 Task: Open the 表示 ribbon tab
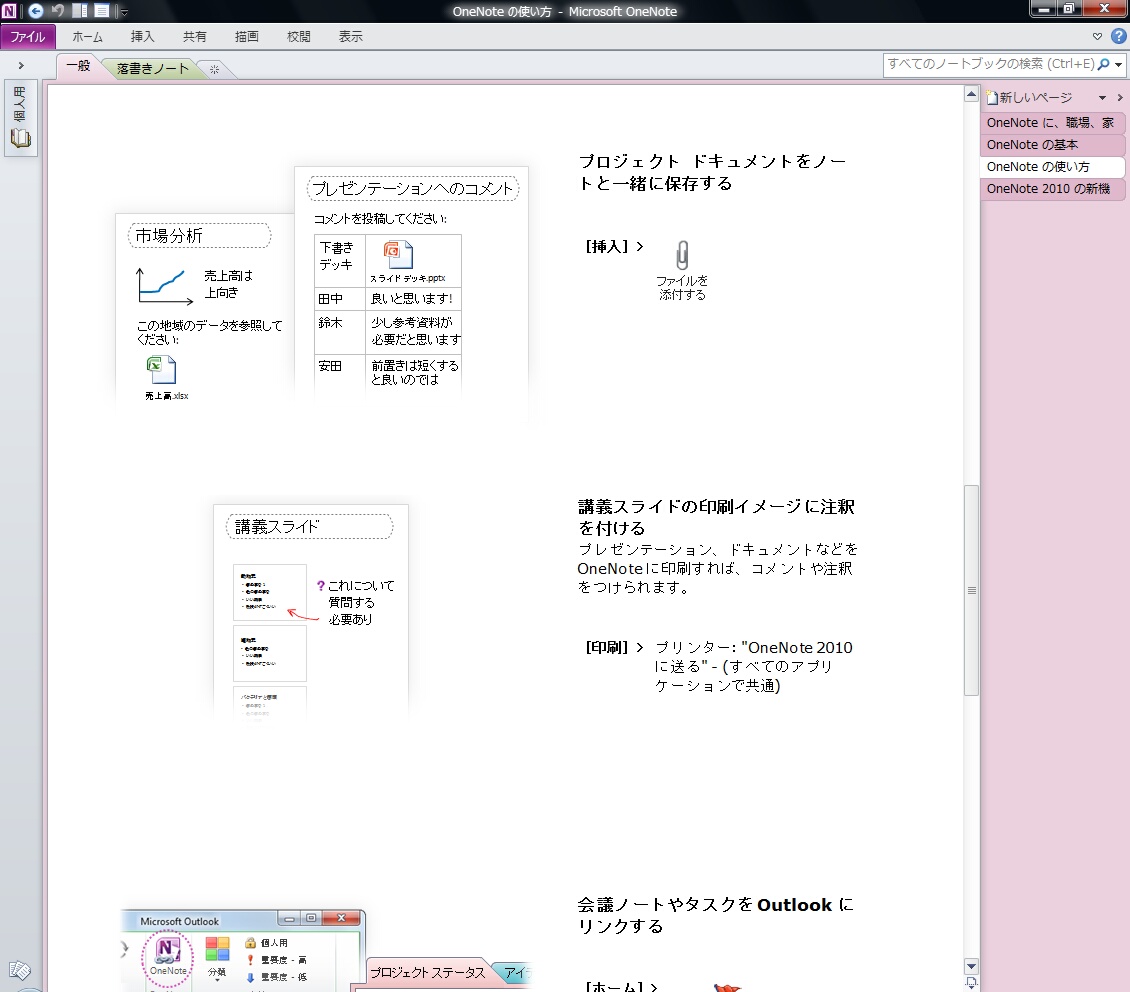coord(350,37)
